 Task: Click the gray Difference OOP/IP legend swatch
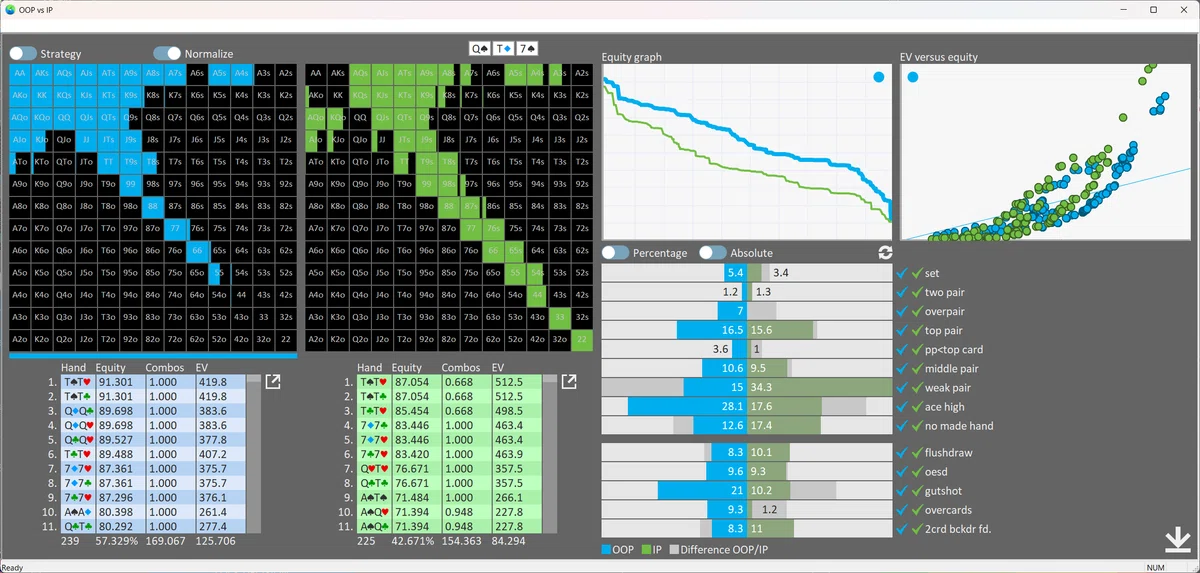click(674, 550)
